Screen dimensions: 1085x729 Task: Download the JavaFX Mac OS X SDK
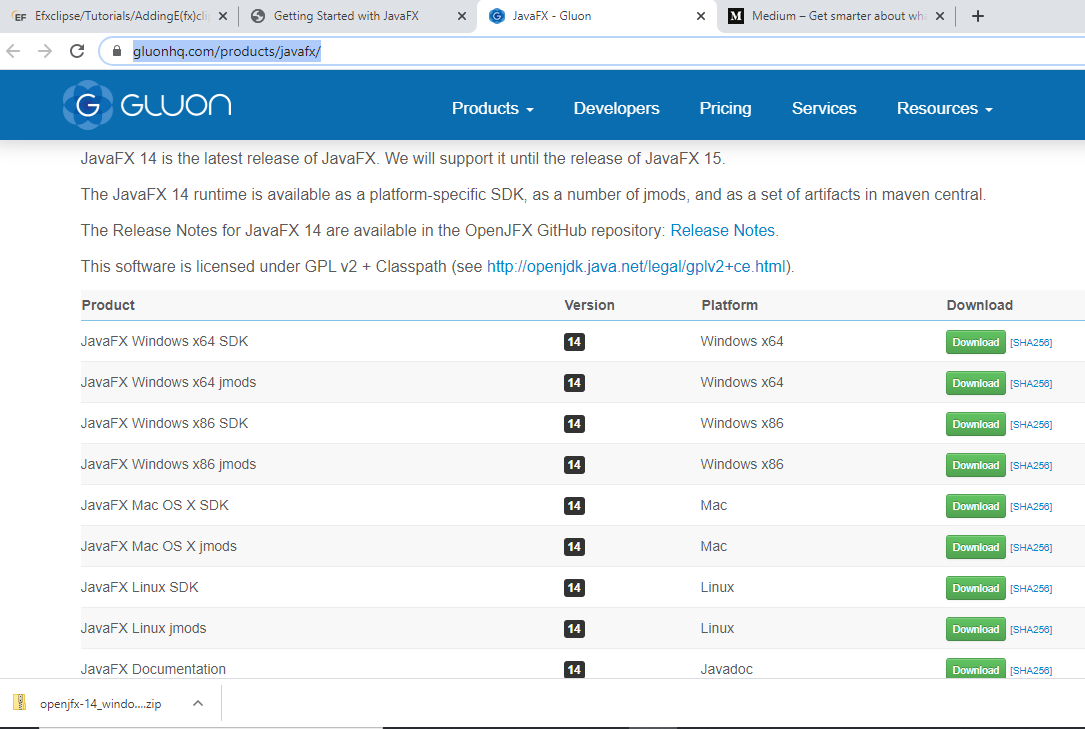tap(975, 506)
